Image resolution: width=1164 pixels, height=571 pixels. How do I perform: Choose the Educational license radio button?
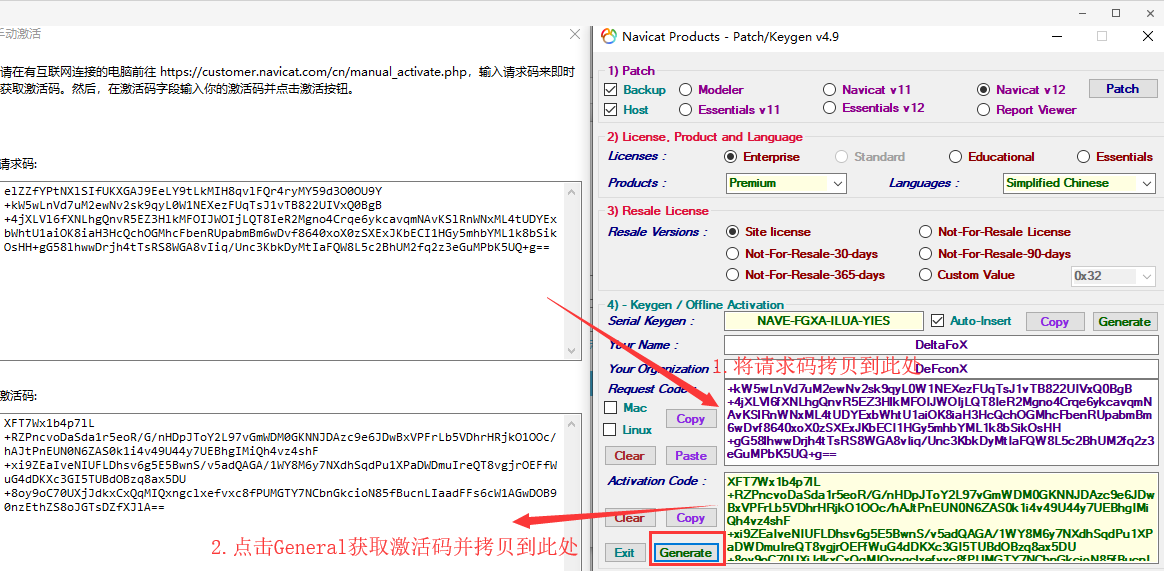pos(955,157)
